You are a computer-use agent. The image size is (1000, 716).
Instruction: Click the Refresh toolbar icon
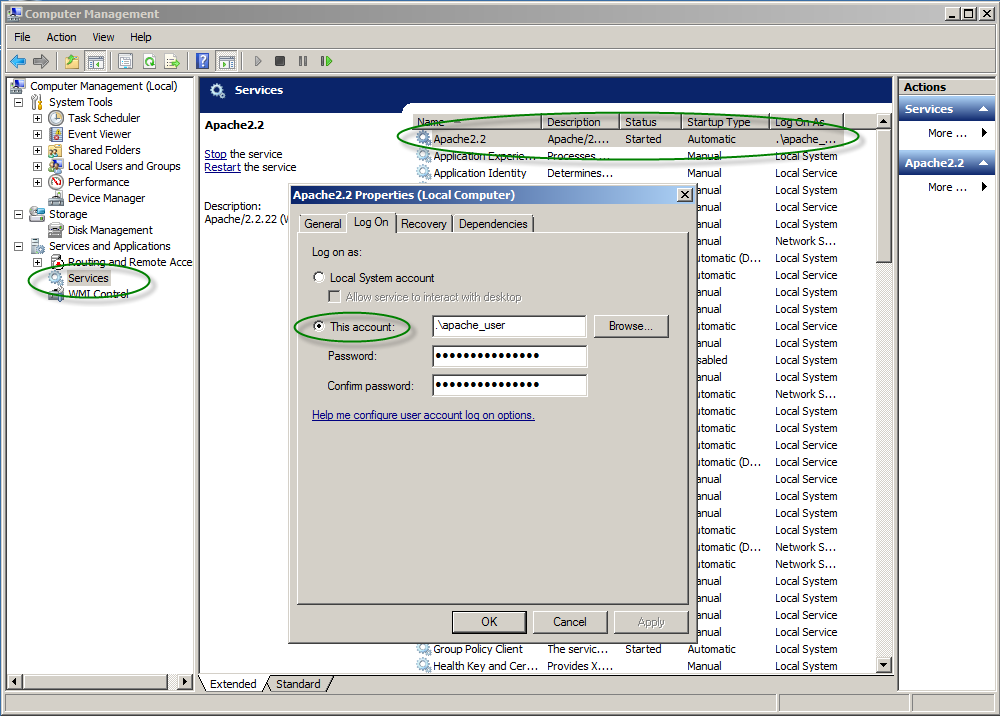(149, 61)
